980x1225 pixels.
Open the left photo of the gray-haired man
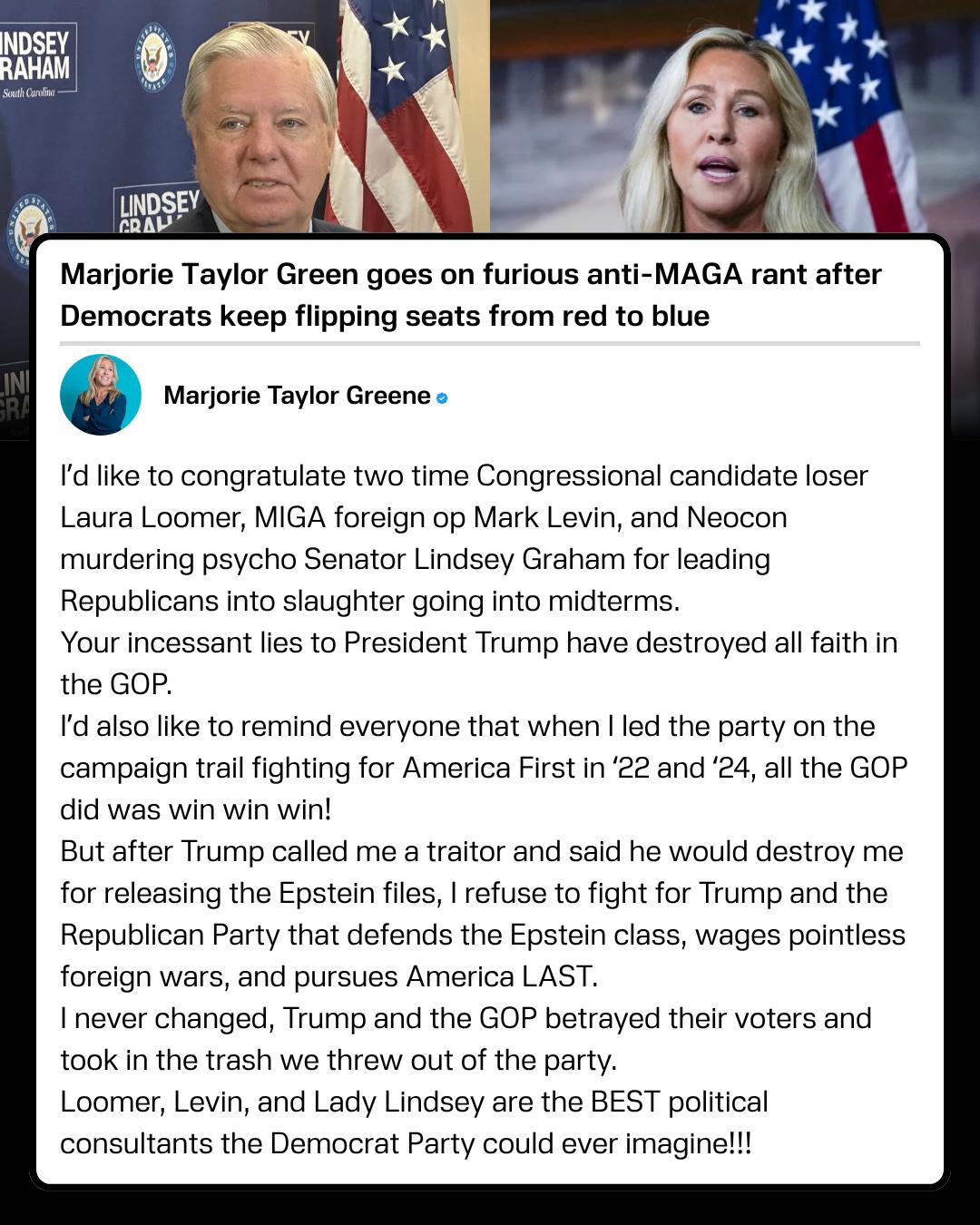259,127
